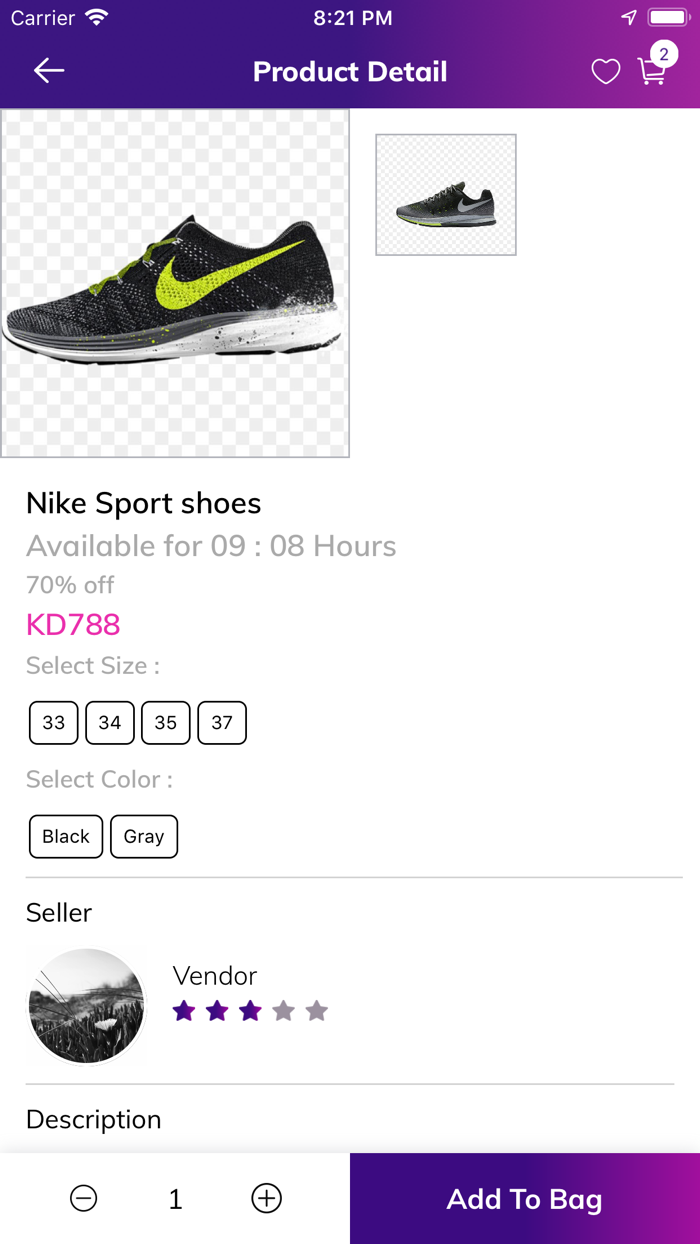This screenshot has width=700, height=1244.
Task: Add product to wishlist heart icon
Action: tap(605, 71)
